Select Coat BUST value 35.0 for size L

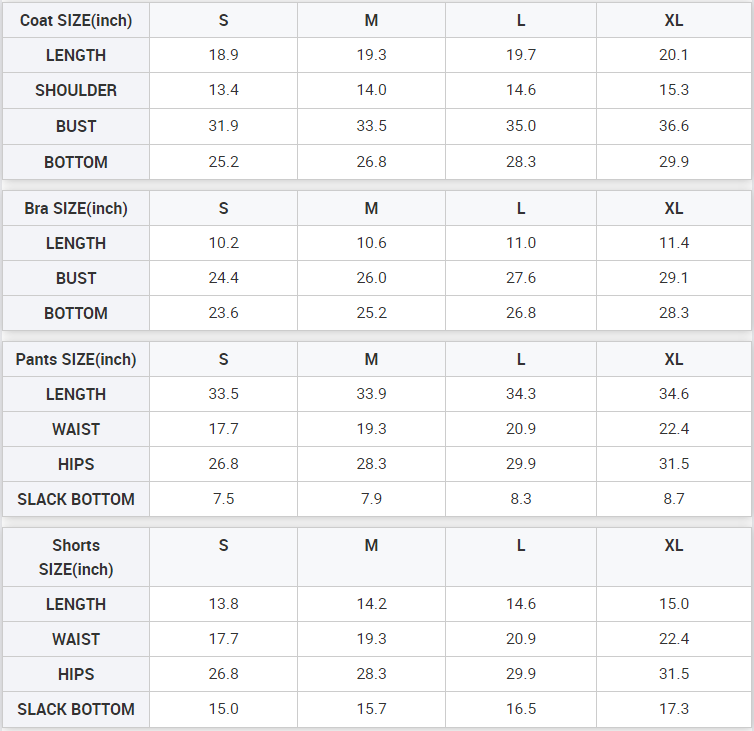click(521, 126)
